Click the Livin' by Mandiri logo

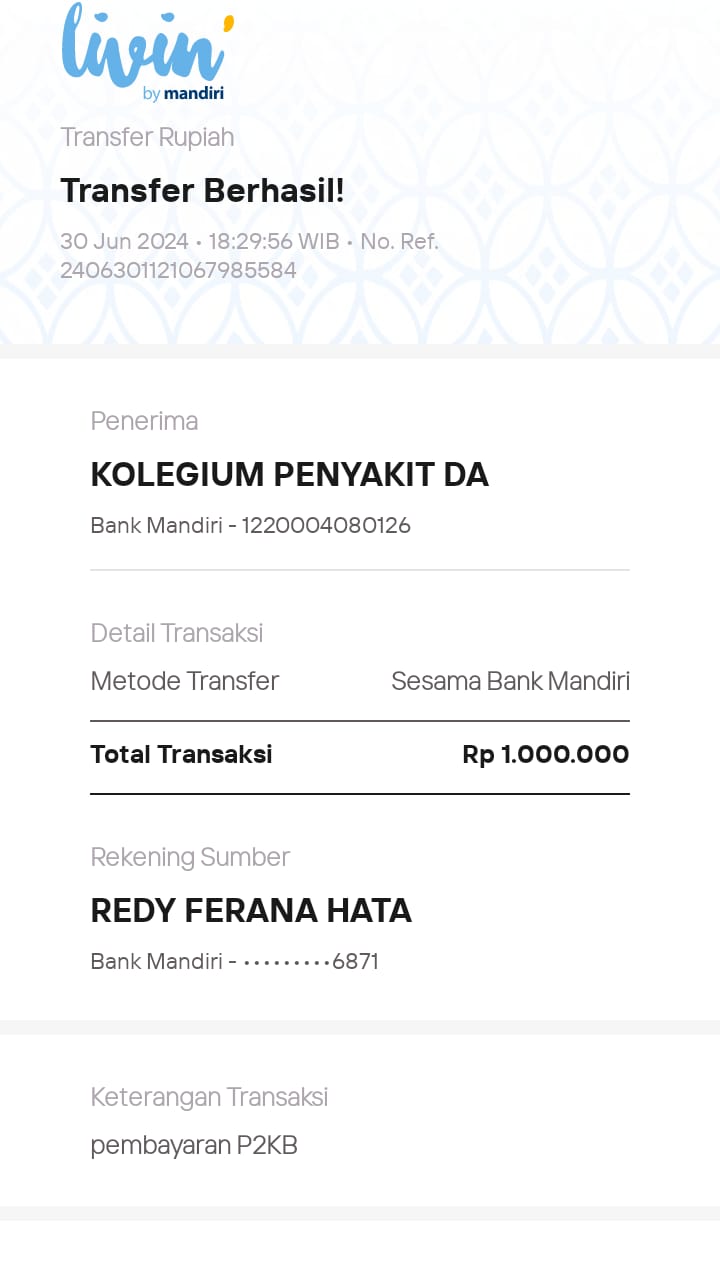(148, 53)
